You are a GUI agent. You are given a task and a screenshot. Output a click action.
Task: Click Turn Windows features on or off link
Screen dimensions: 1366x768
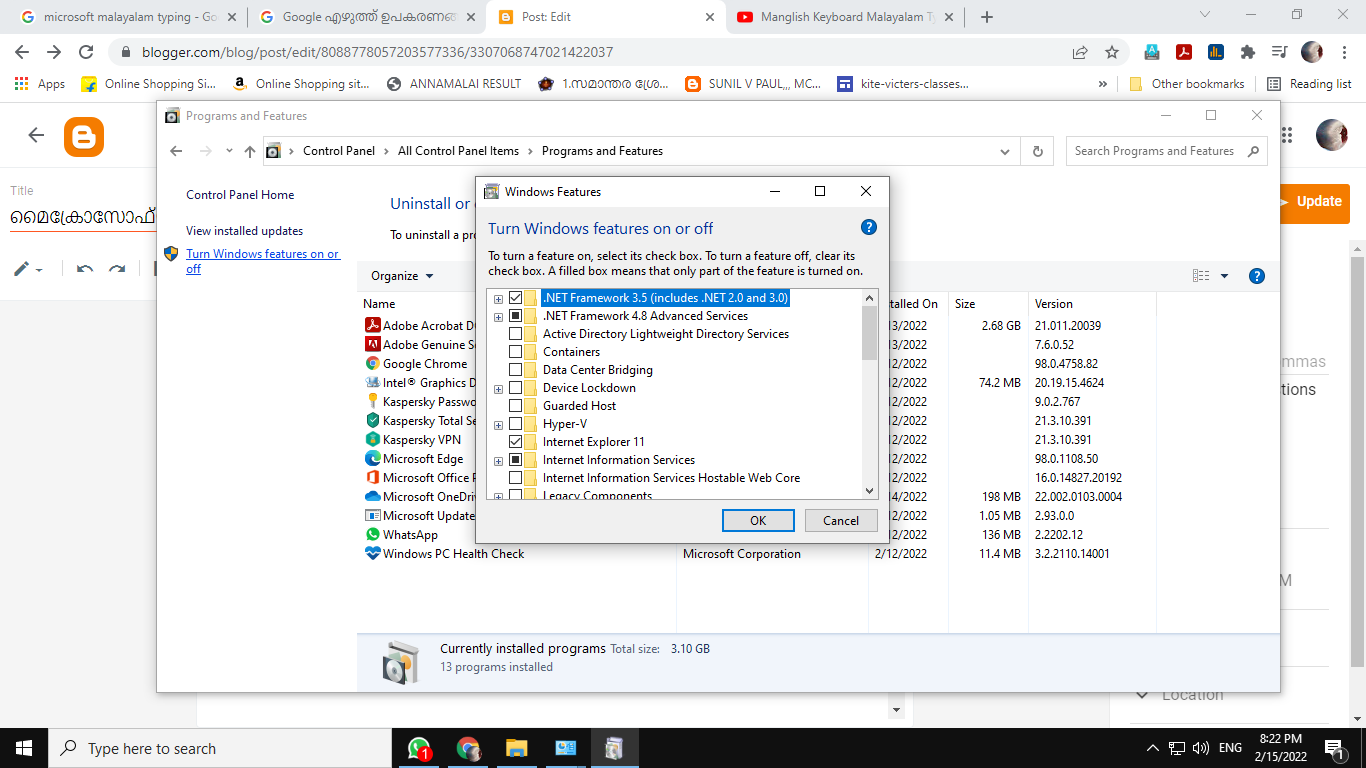click(263, 261)
